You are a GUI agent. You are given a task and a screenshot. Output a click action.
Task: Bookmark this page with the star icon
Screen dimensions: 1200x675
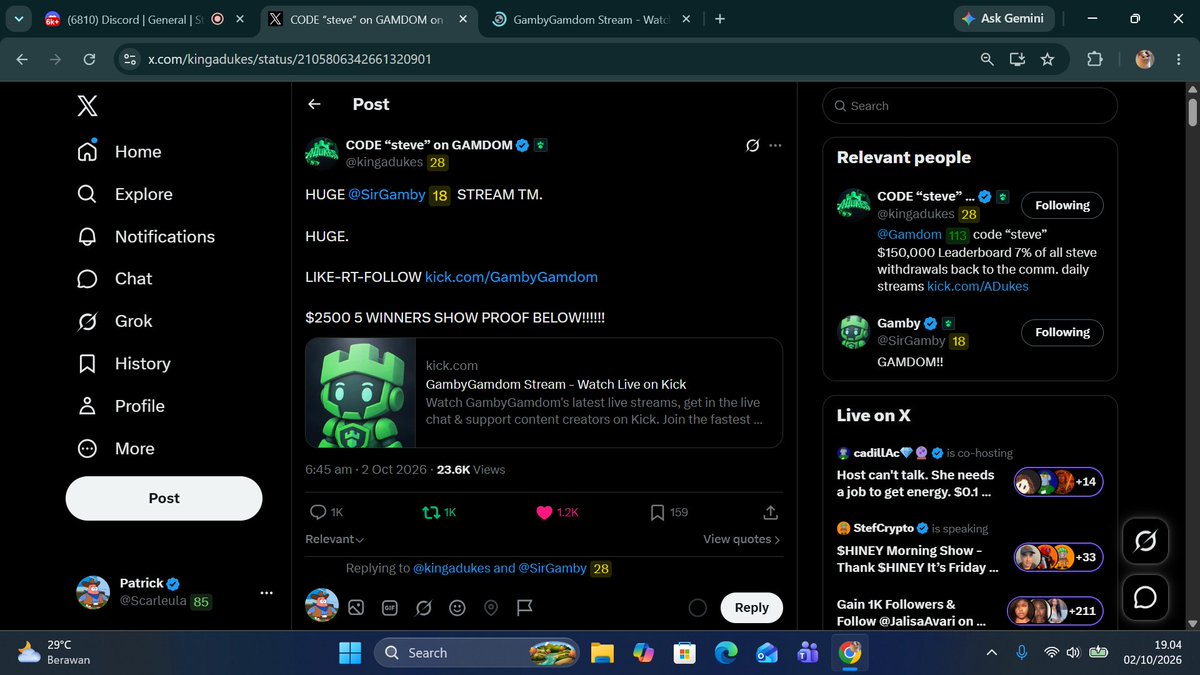(1048, 59)
